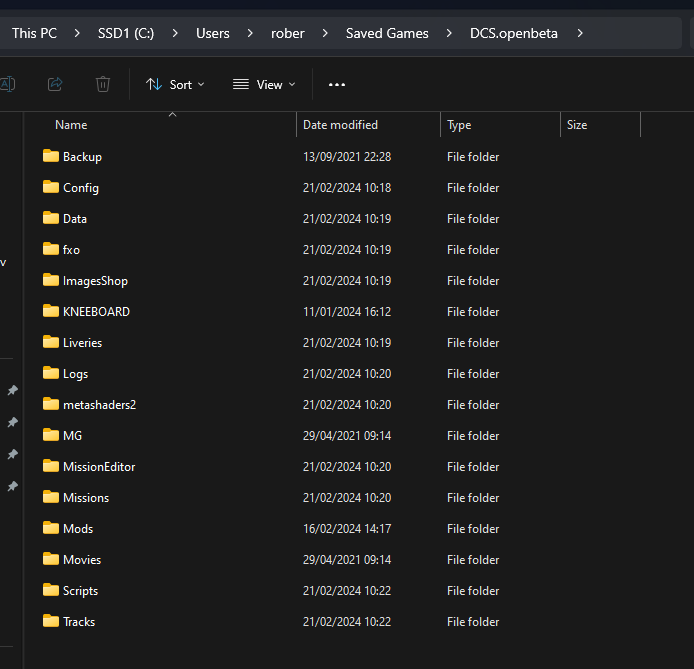Click date 13/09/2021 22:28
The height and width of the screenshot is (669, 694).
(x=347, y=157)
